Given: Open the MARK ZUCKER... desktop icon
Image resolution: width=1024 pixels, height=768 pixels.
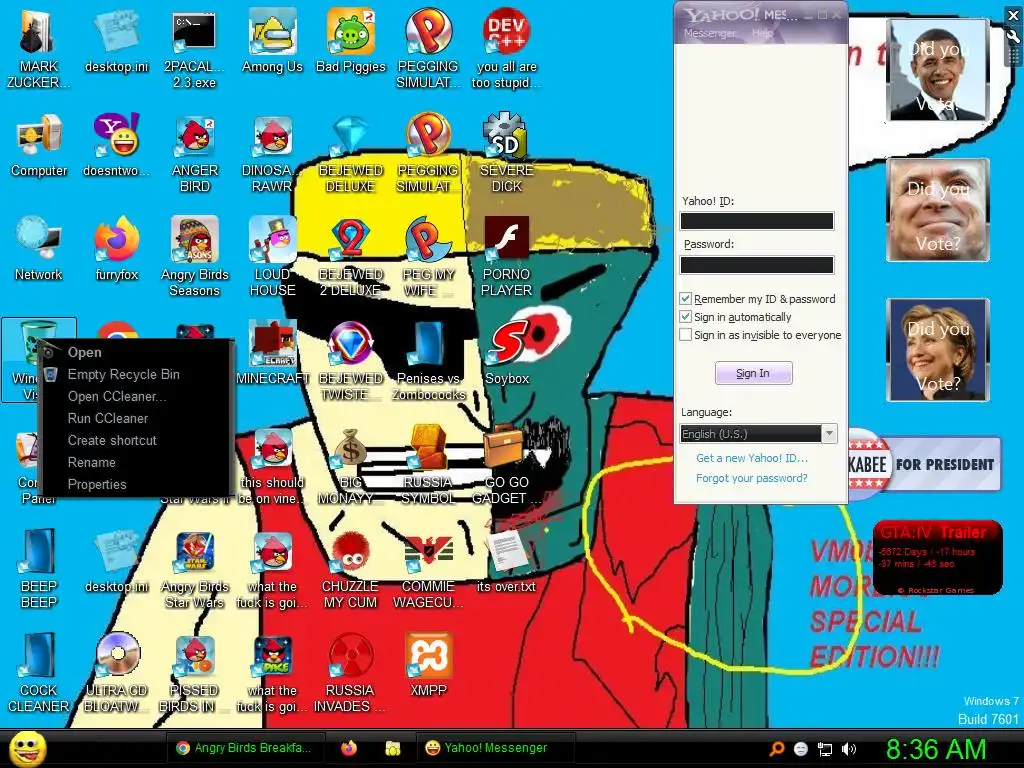Looking at the screenshot, I should pyautogui.click(x=39, y=49).
